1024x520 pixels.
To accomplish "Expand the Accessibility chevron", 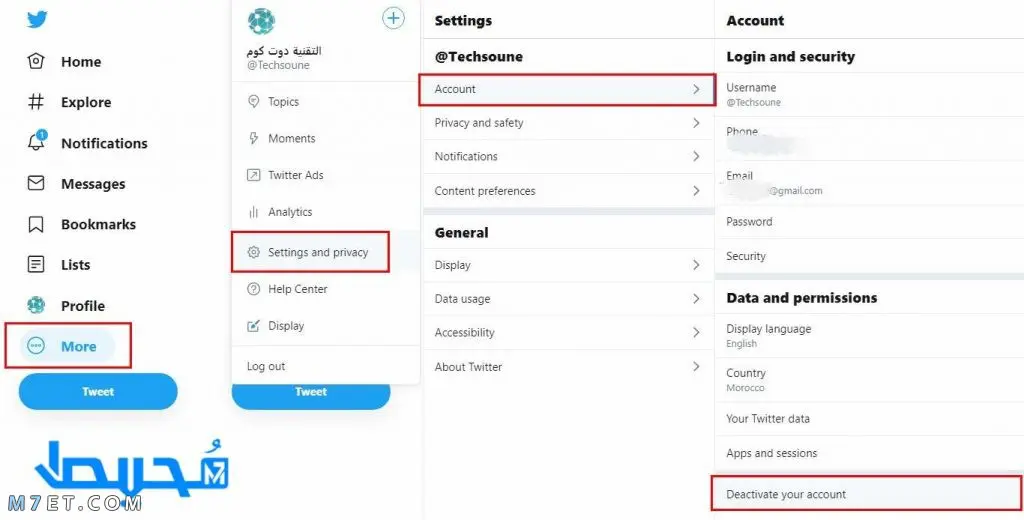I will click(696, 333).
